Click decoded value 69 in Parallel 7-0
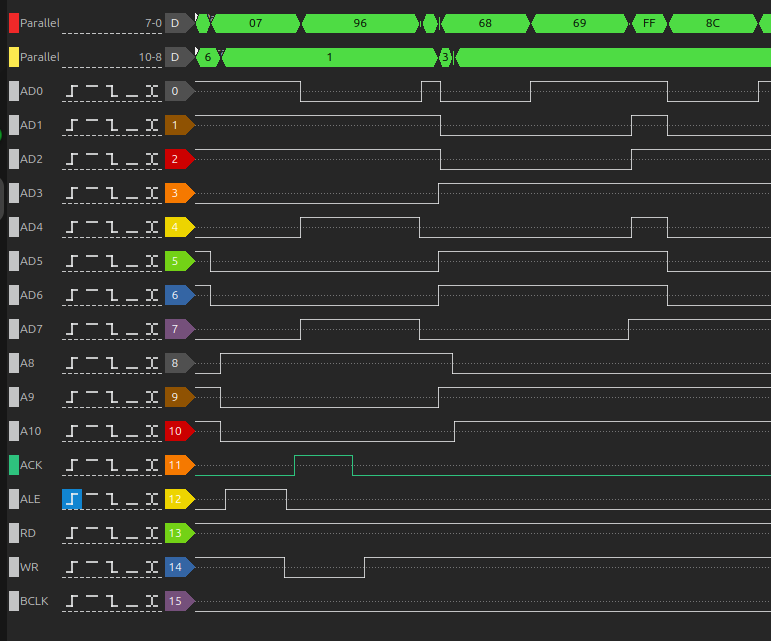This screenshot has height=641, width=771. tap(580, 23)
